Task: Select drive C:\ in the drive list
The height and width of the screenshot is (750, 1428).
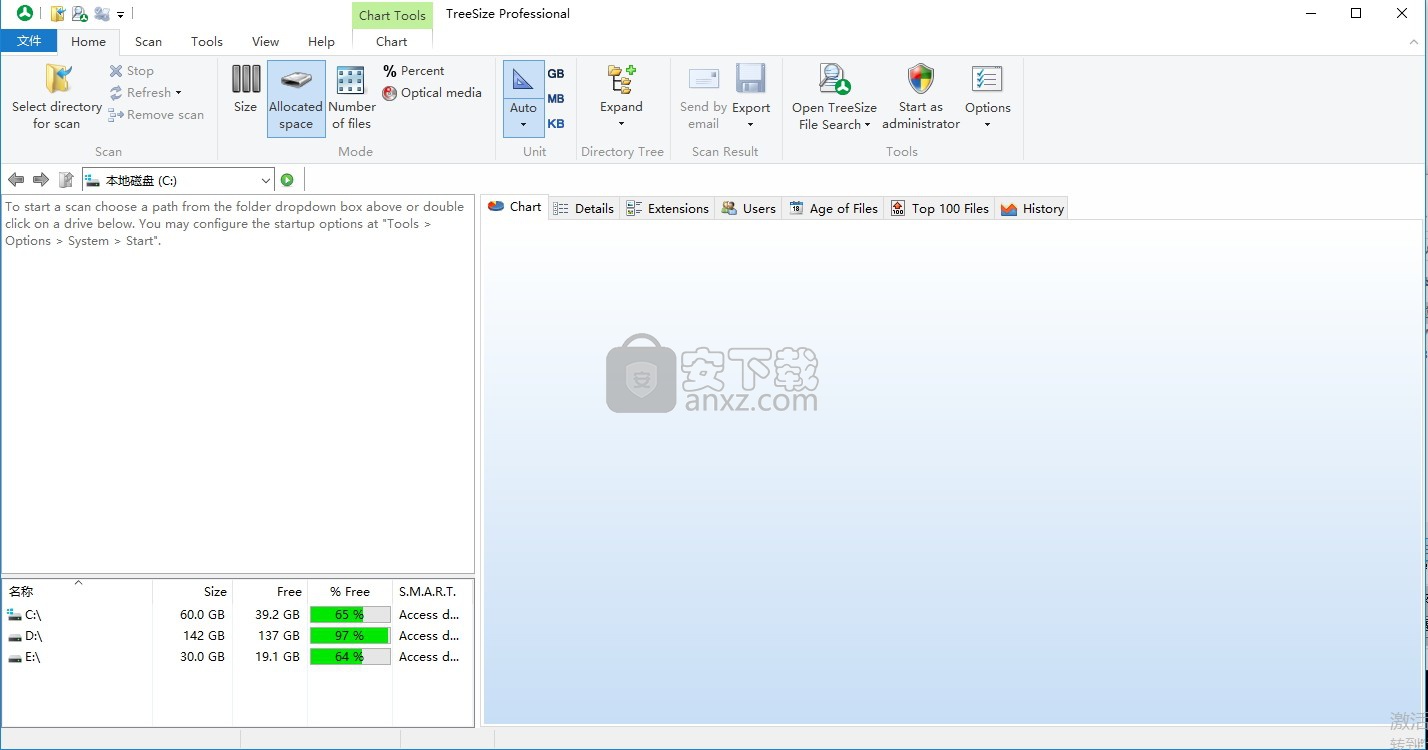Action: tap(24, 615)
